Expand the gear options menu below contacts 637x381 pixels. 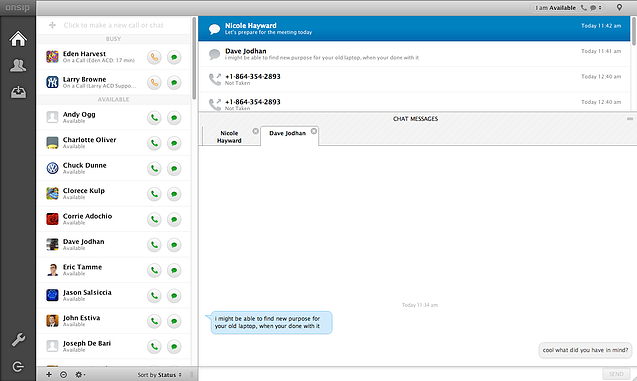pos(80,375)
